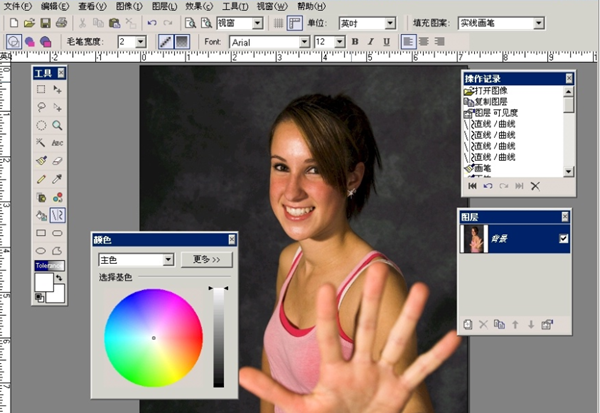Select the Recolor tool
This screenshot has height=413, width=600.
click(x=57, y=198)
